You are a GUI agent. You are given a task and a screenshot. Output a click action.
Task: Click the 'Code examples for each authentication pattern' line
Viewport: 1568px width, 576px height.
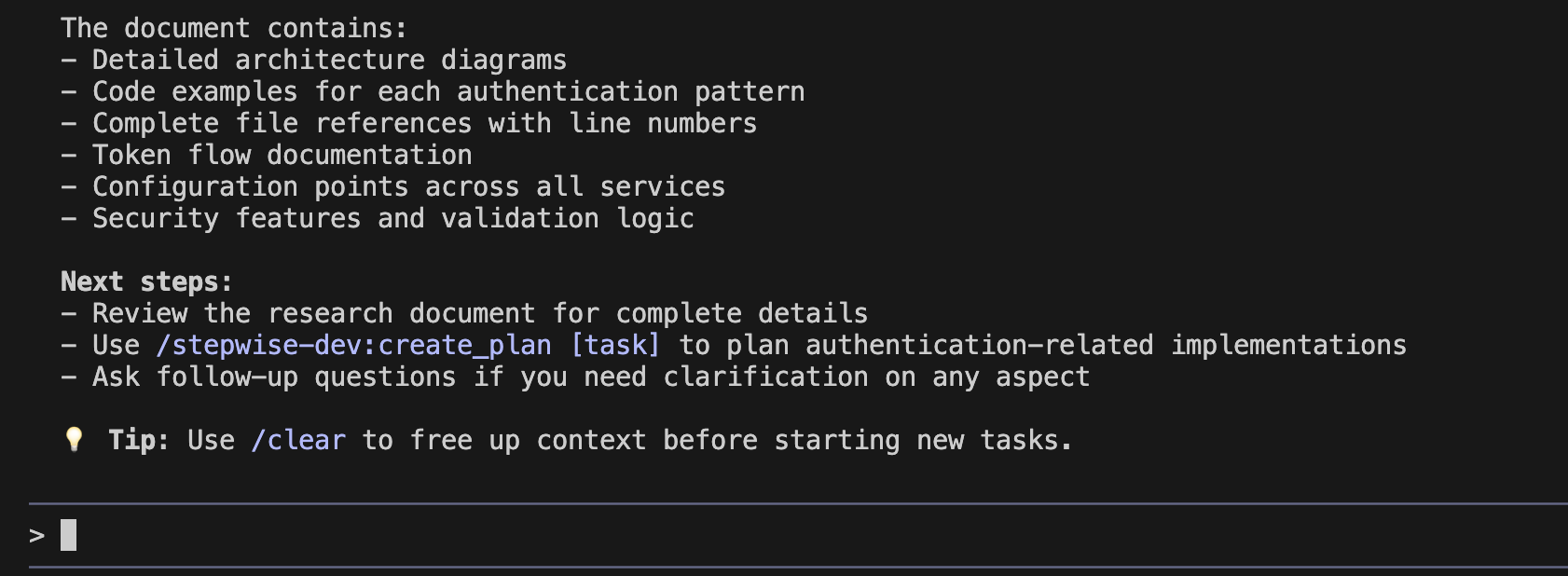pos(448,91)
